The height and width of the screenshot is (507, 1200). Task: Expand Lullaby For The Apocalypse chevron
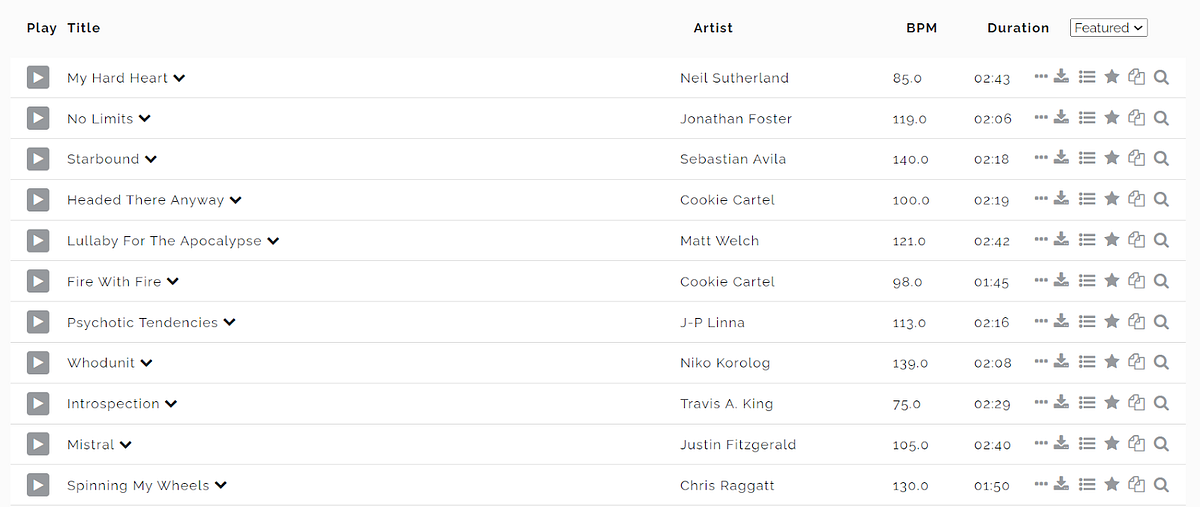[273, 241]
